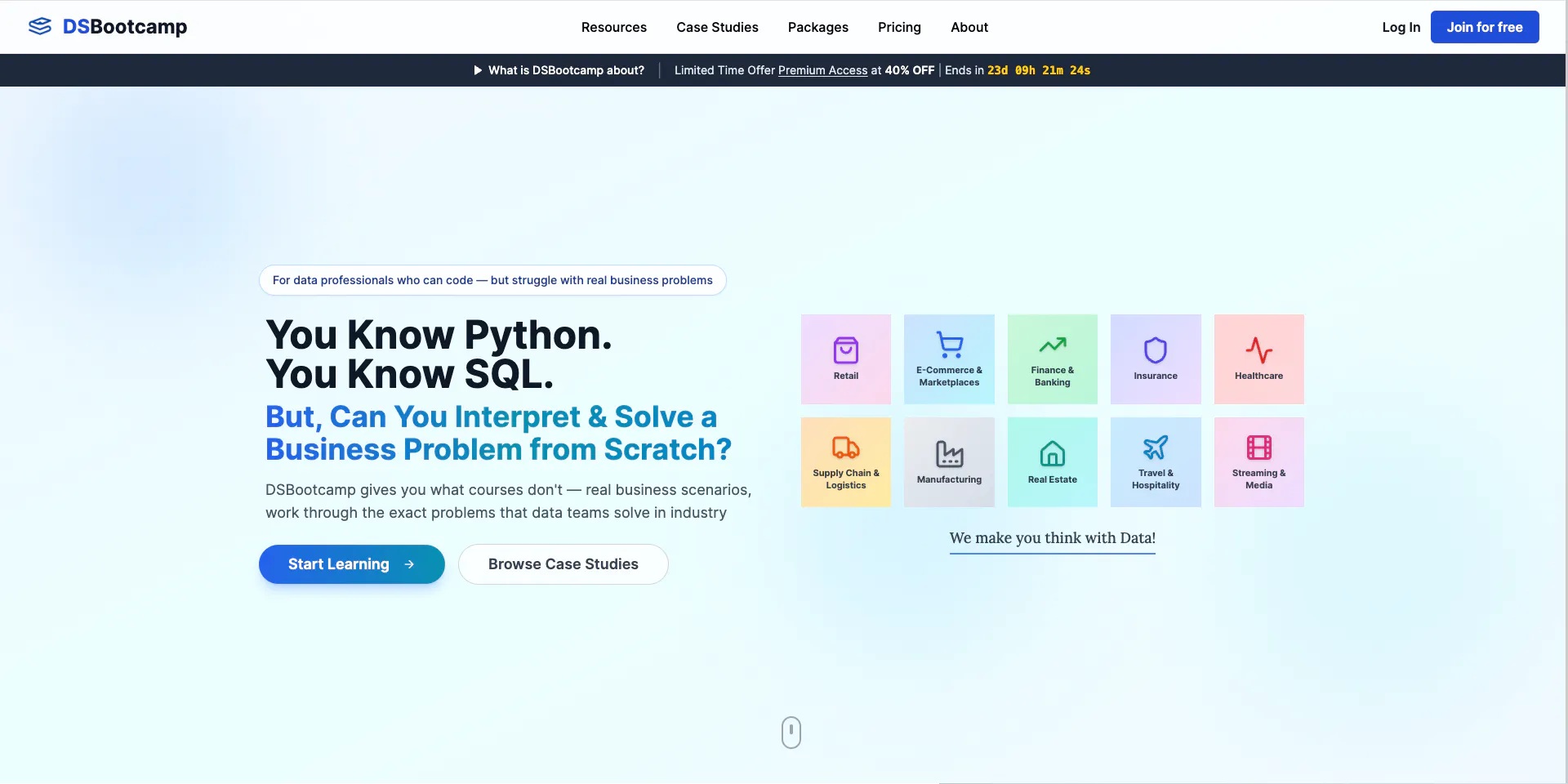Click the Real Estate label text
1568x784 pixels.
1053,480
